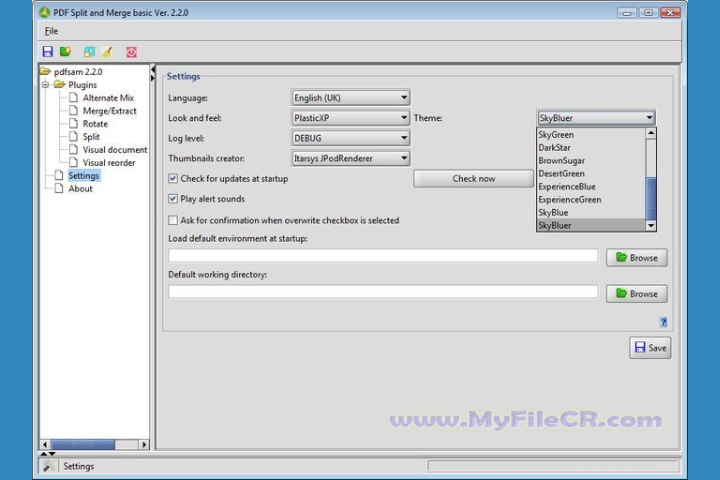Click the down arrow above status bar

click(x=52, y=454)
